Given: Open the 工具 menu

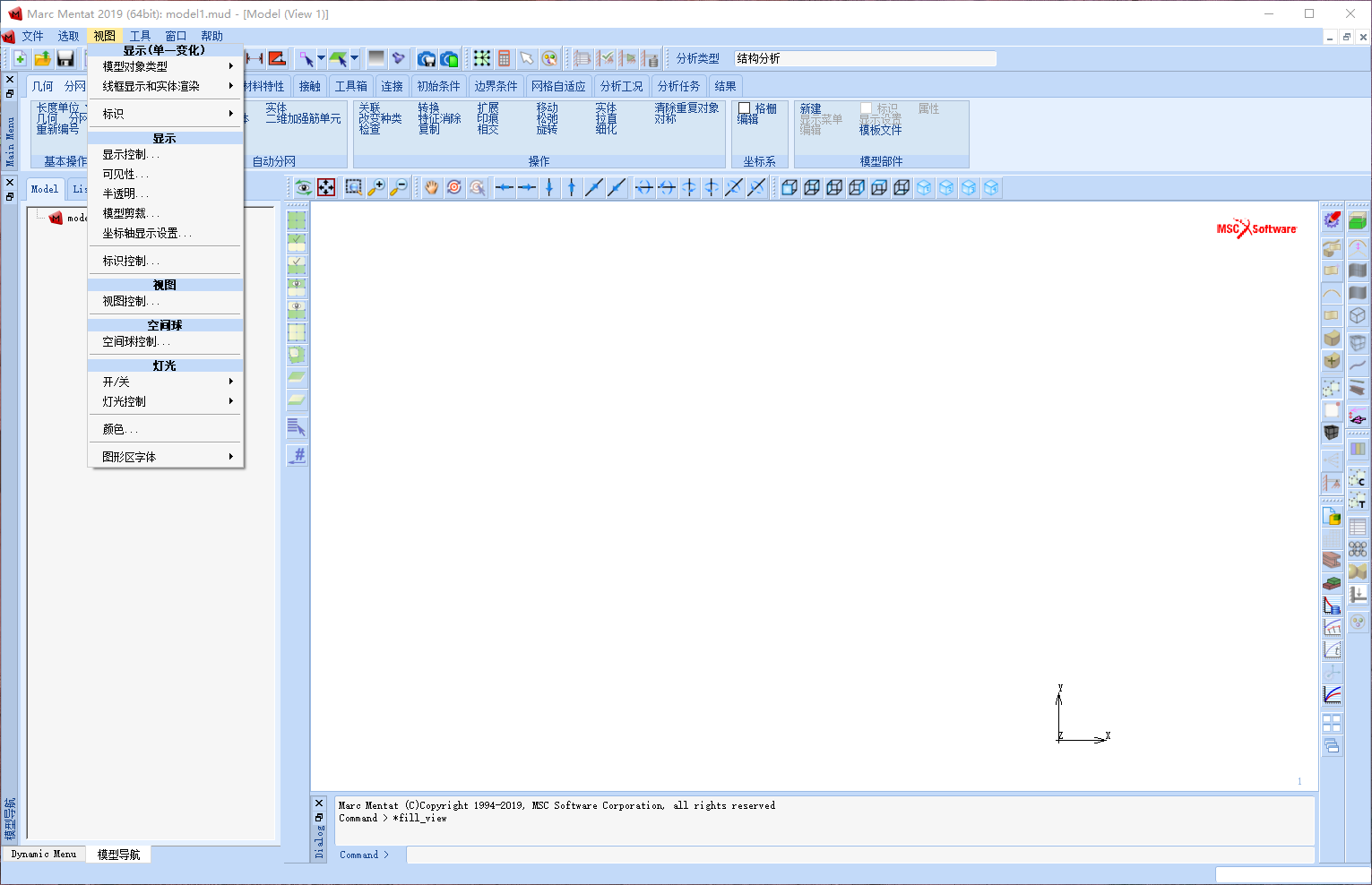Looking at the screenshot, I should click(141, 36).
